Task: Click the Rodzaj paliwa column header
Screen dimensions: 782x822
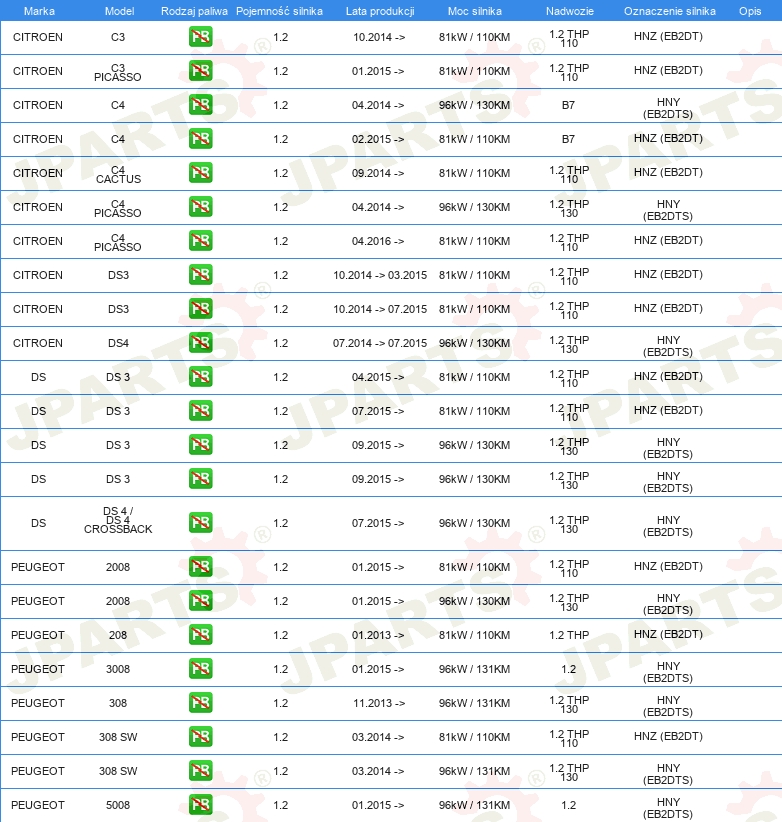Action: [194, 11]
